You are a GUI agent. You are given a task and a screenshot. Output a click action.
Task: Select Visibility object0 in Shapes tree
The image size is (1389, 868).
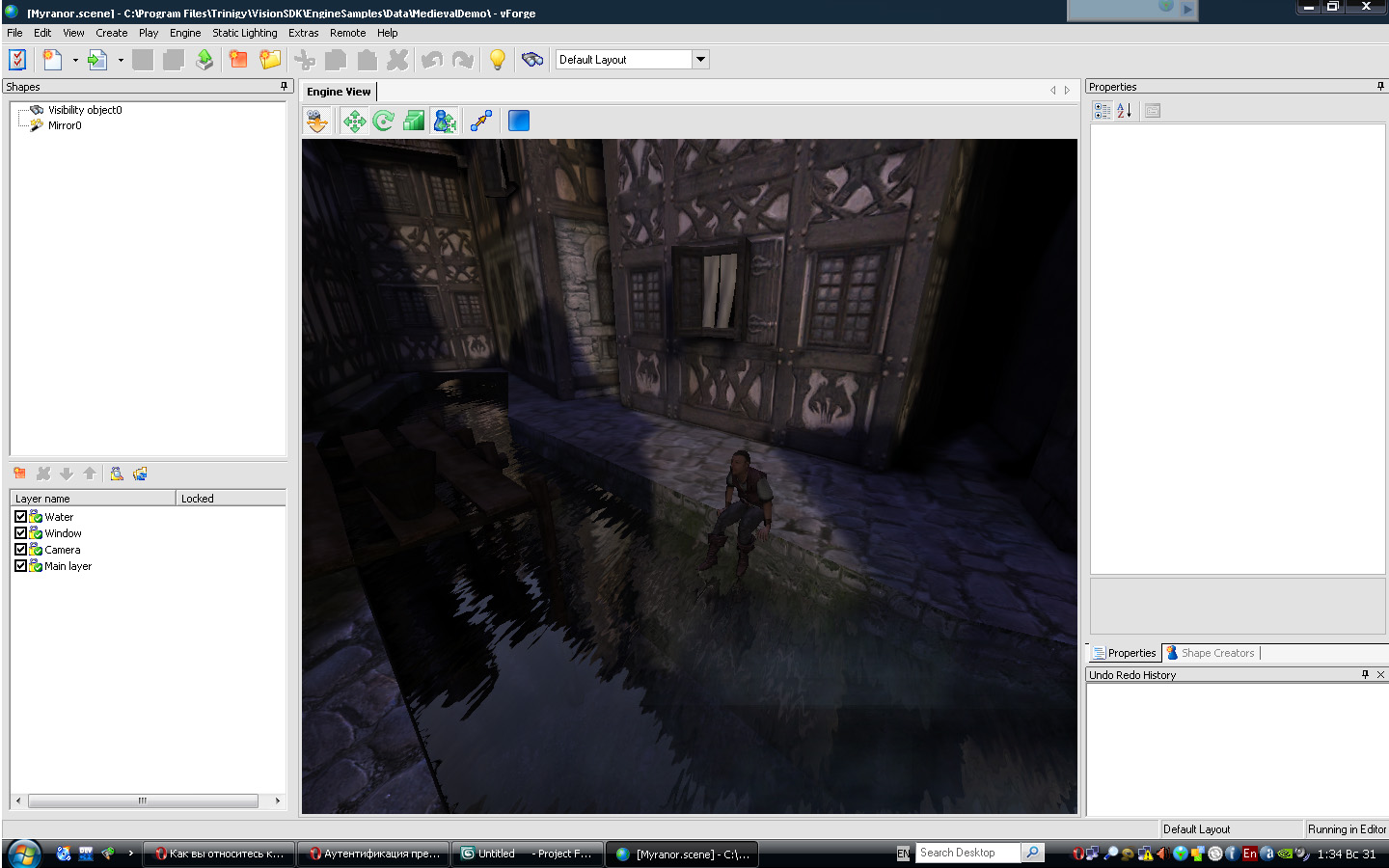coord(85,110)
